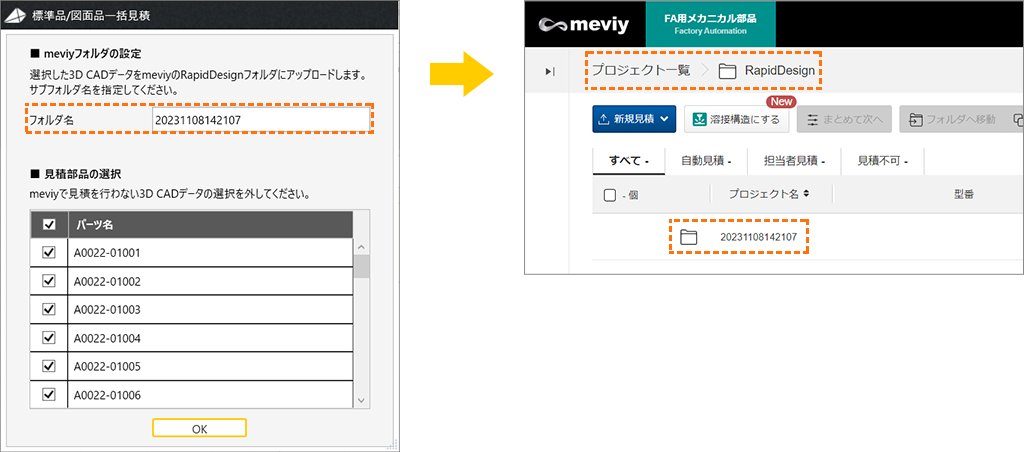Open the 20231108142107 project folder

point(758,237)
